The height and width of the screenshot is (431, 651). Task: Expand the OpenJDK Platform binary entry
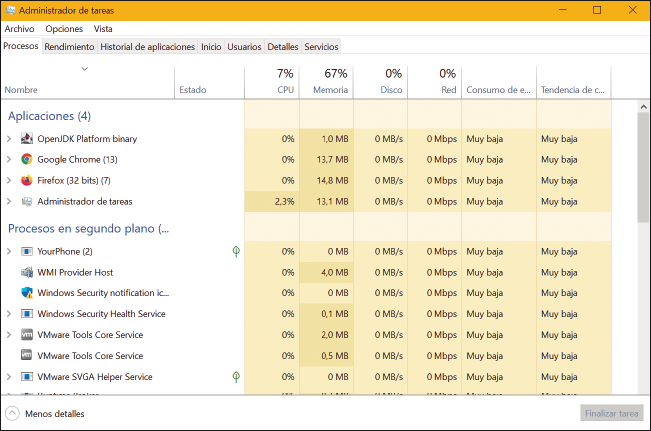tap(9, 138)
